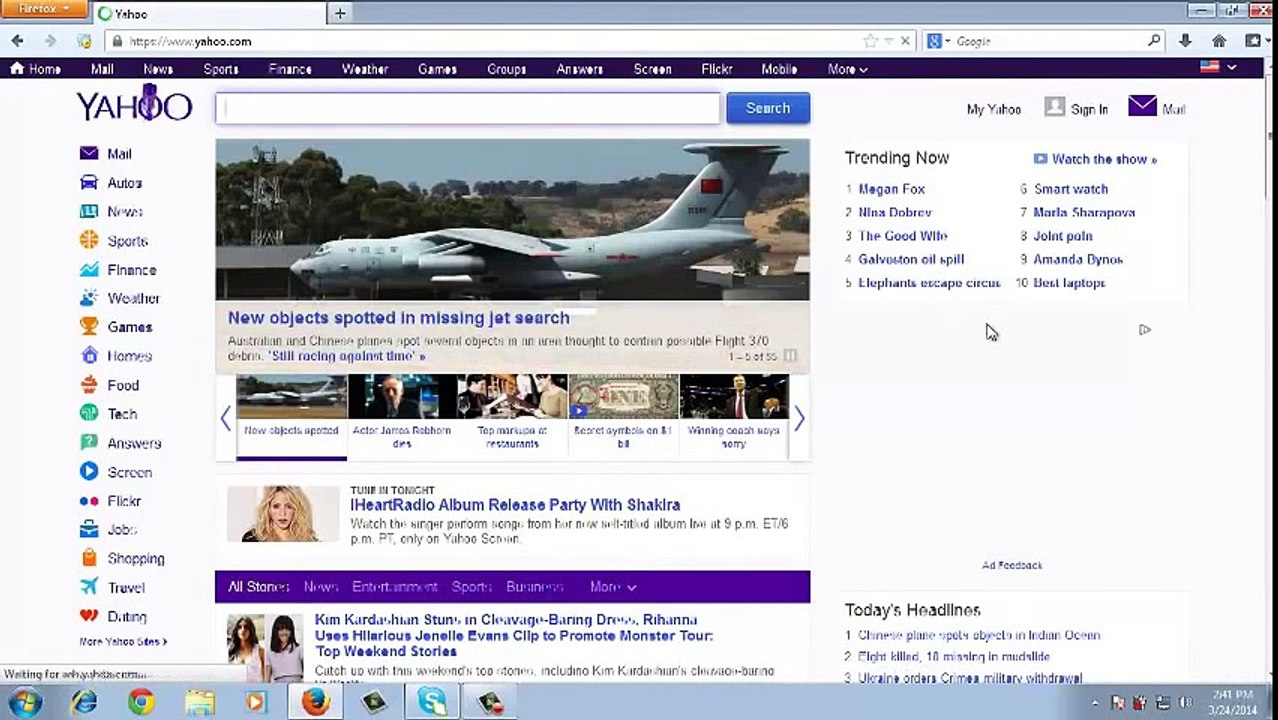Image resolution: width=1278 pixels, height=720 pixels.
Task: Open Maria Sharapova trending link
Action: click(x=1084, y=212)
